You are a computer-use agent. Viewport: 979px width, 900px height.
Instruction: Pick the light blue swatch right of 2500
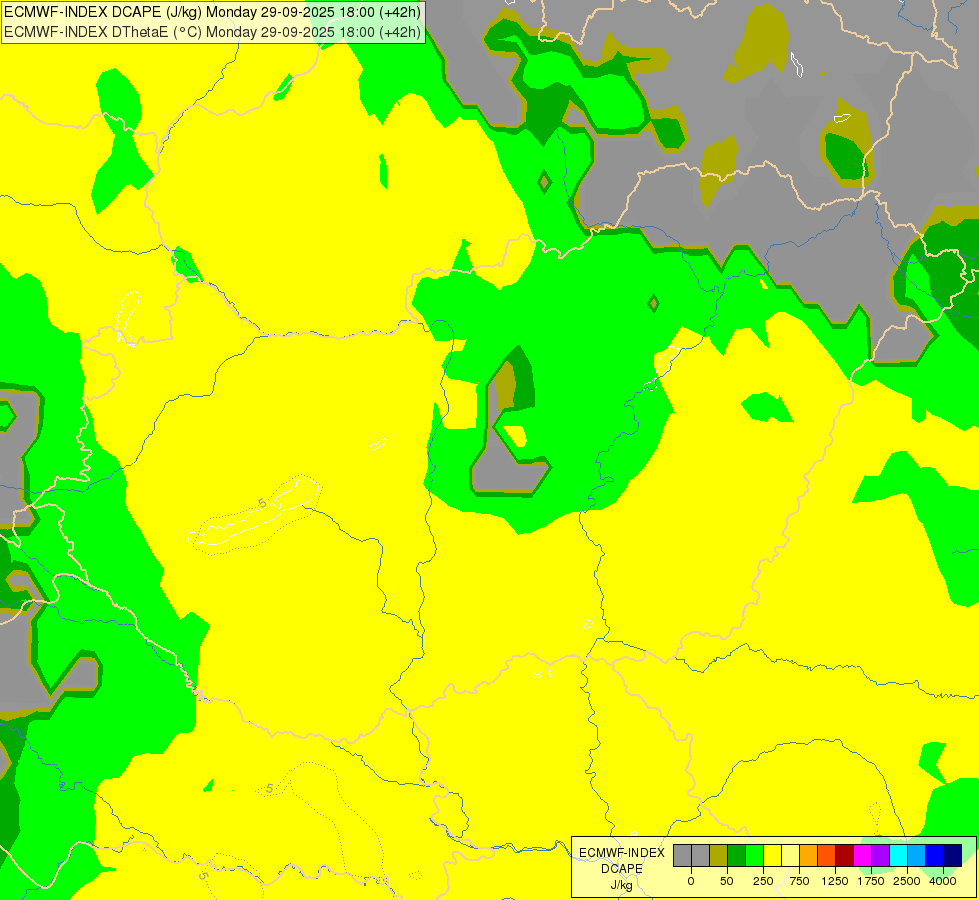917,856
